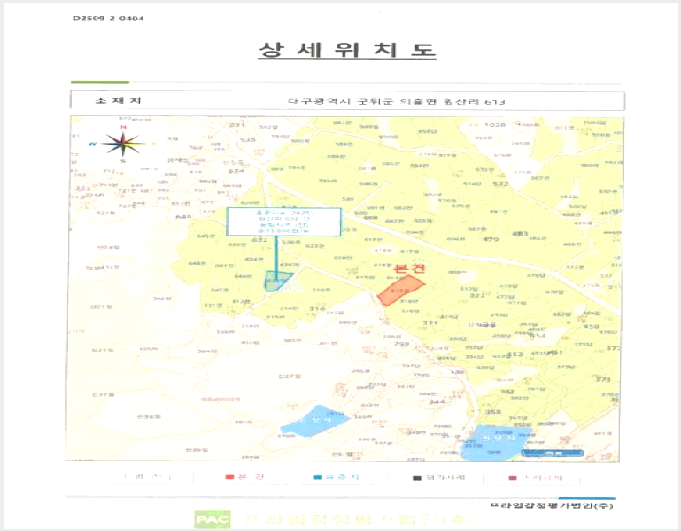Click the green PAC logo in the footer

pos(212,520)
